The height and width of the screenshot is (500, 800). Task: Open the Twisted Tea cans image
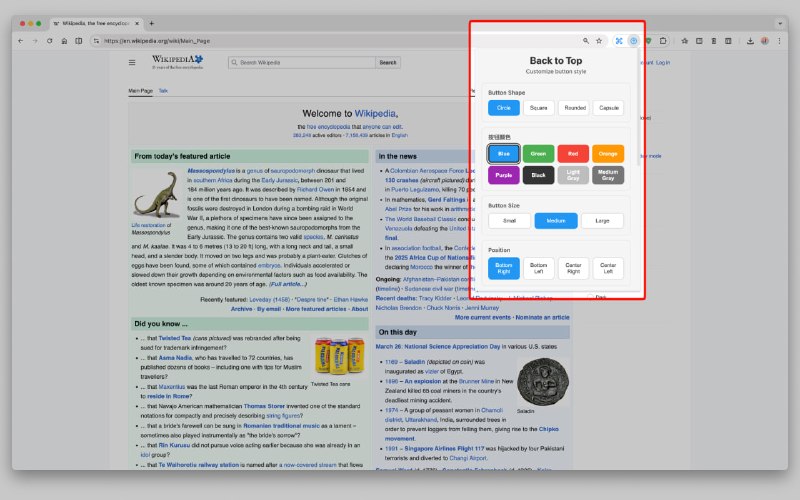(x=339, y=356)
